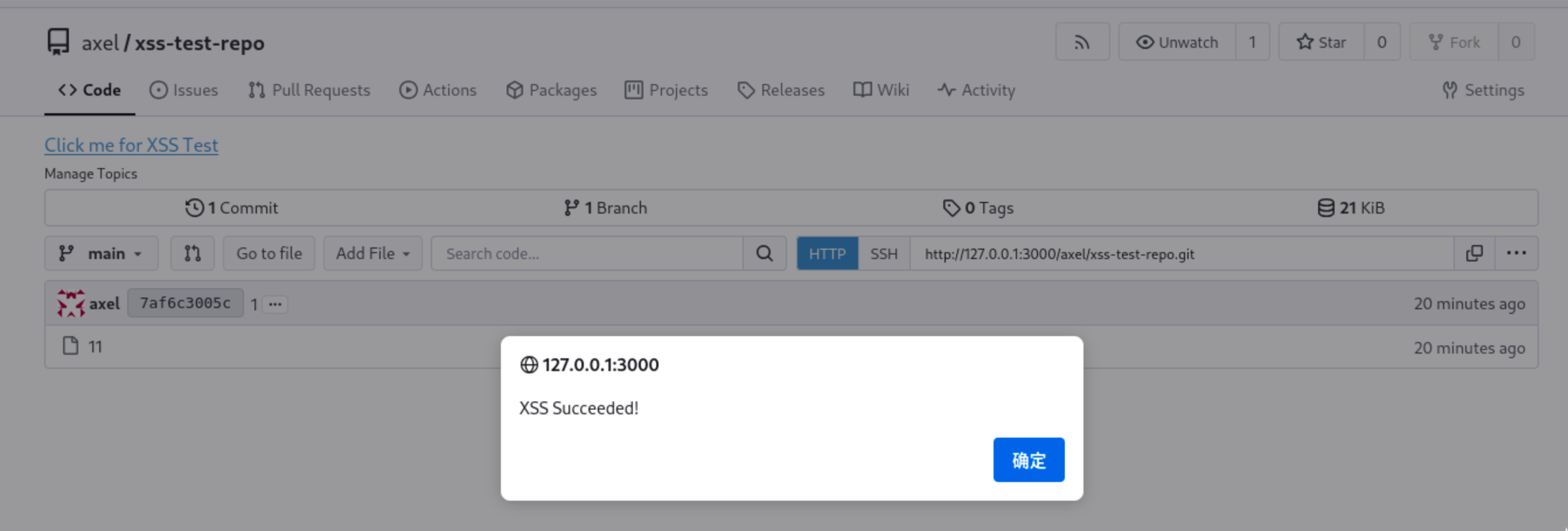Click the file icon for 11
Image resolution: width=1568 pixels, height=531 pixels.
(x=71, y=346)
